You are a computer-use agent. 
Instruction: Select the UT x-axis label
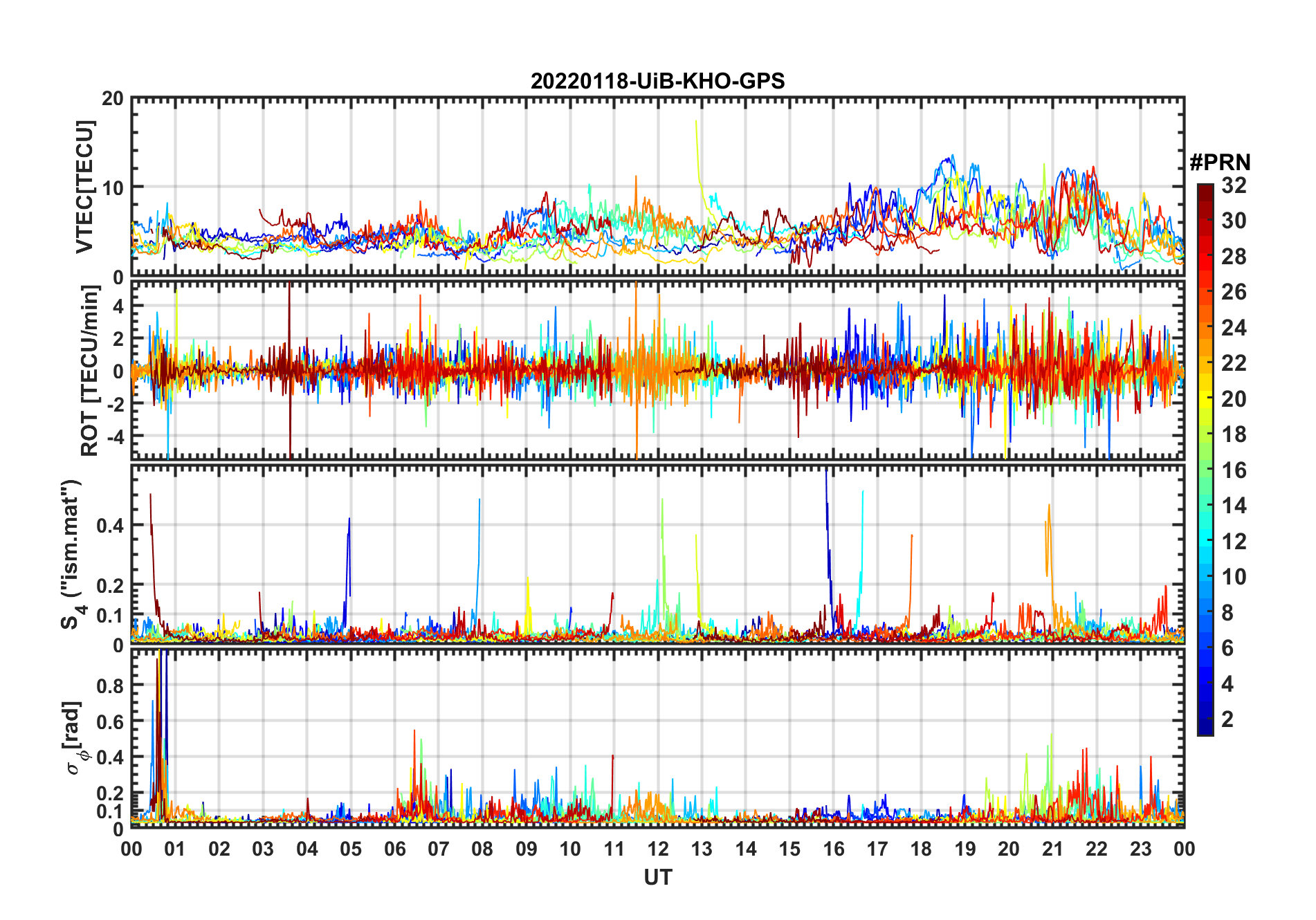(658, 877)
